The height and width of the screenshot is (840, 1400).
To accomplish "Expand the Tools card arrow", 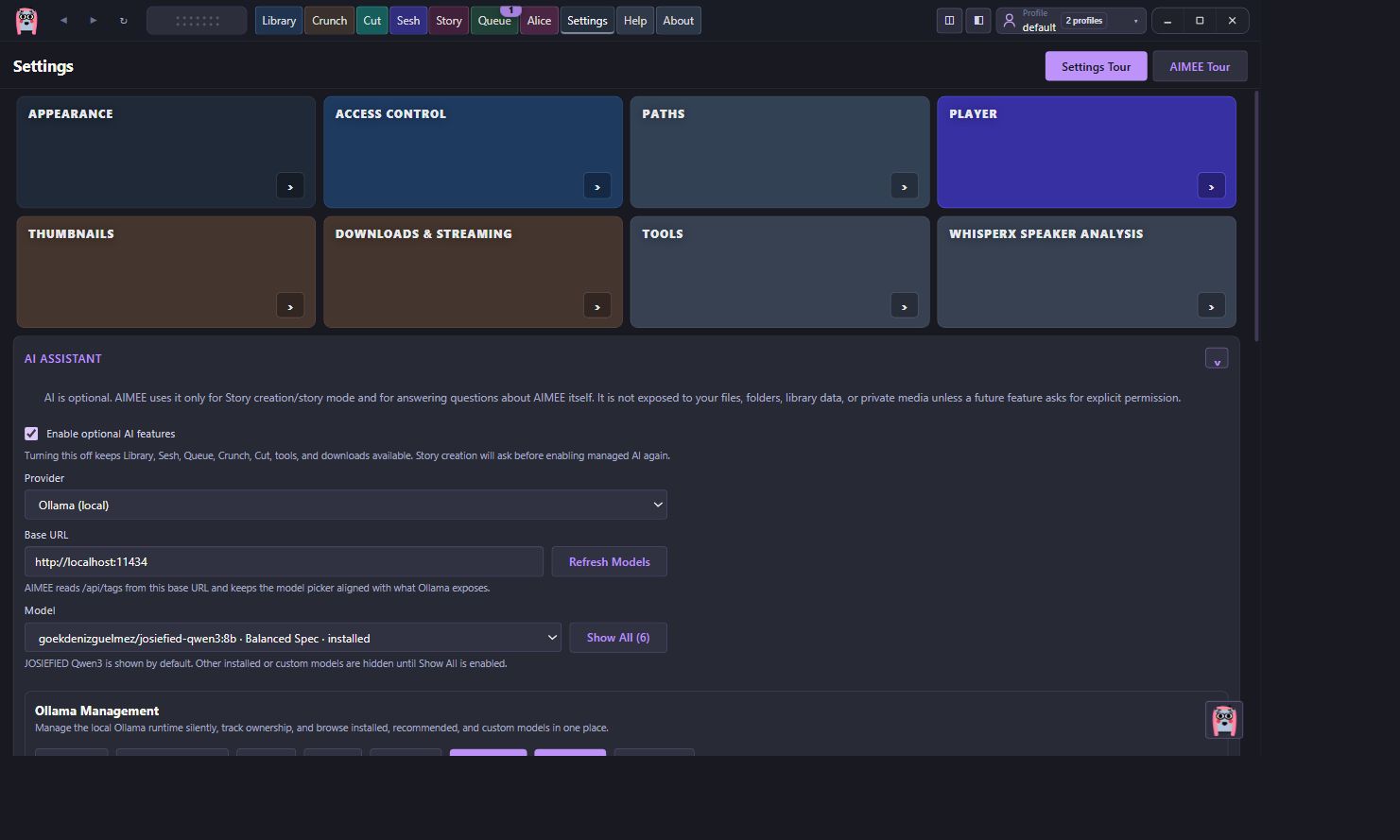I will [x=905, y=306].
